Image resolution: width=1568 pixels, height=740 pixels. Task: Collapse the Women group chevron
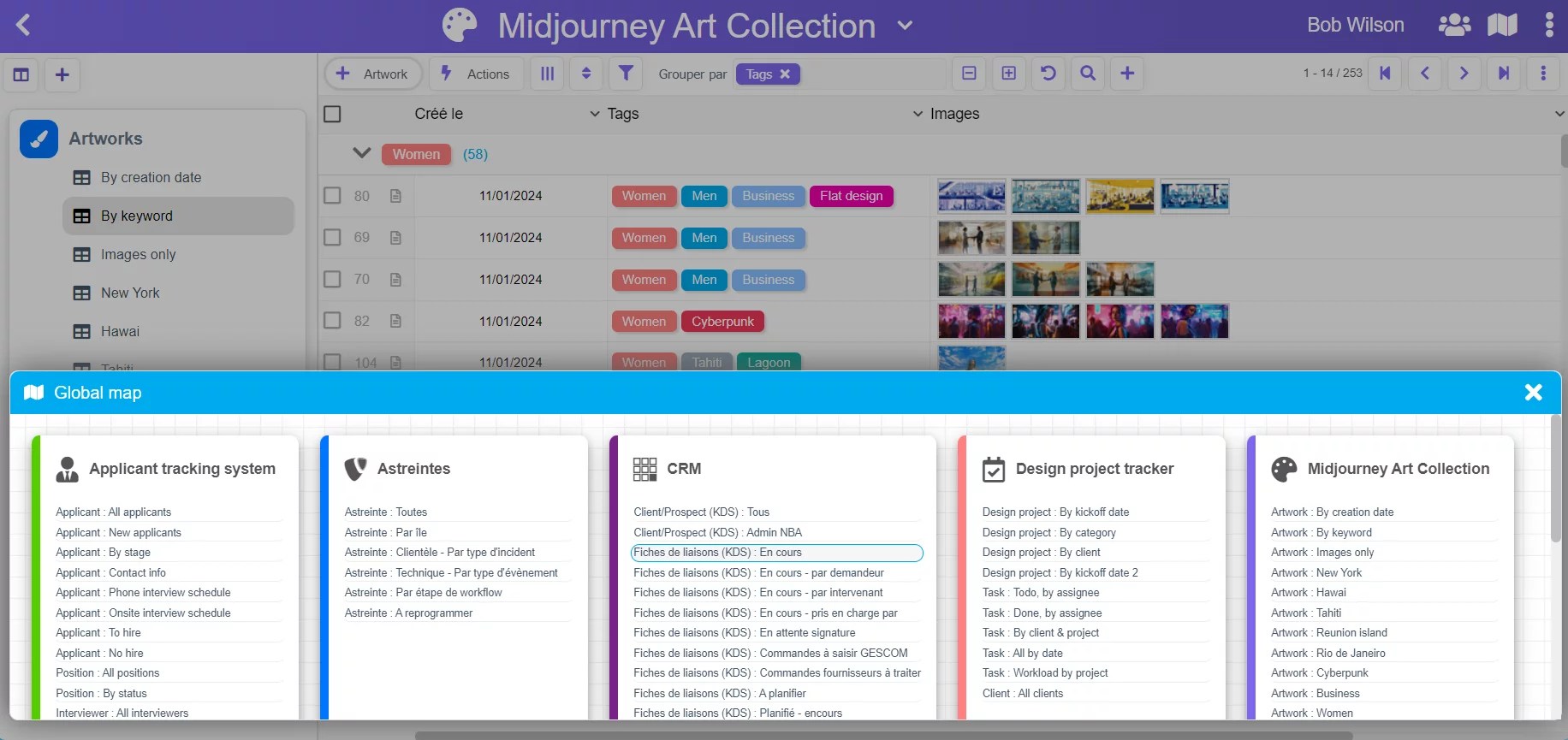[x=362, y=154]
